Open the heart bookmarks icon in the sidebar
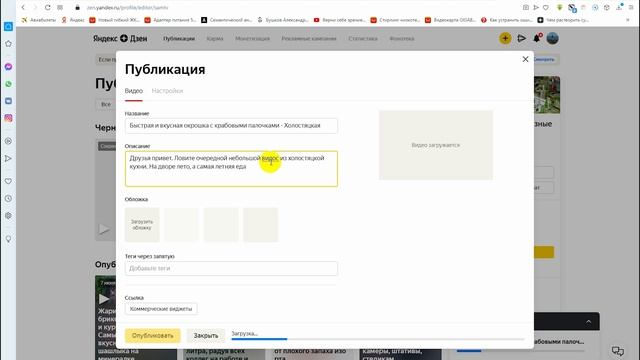The height and width of the screenshot is (360, 640). click(x=8, y=181)
